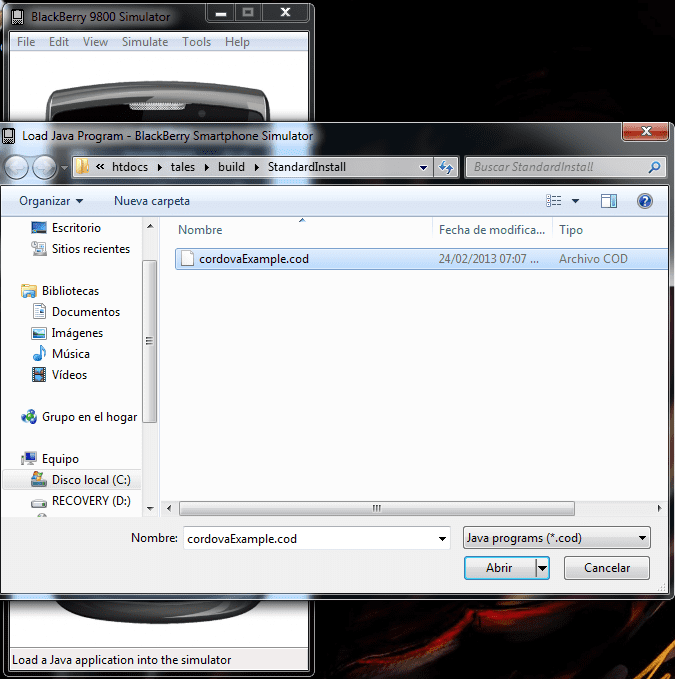Click the Archivo COD type cell

point(593,259)
